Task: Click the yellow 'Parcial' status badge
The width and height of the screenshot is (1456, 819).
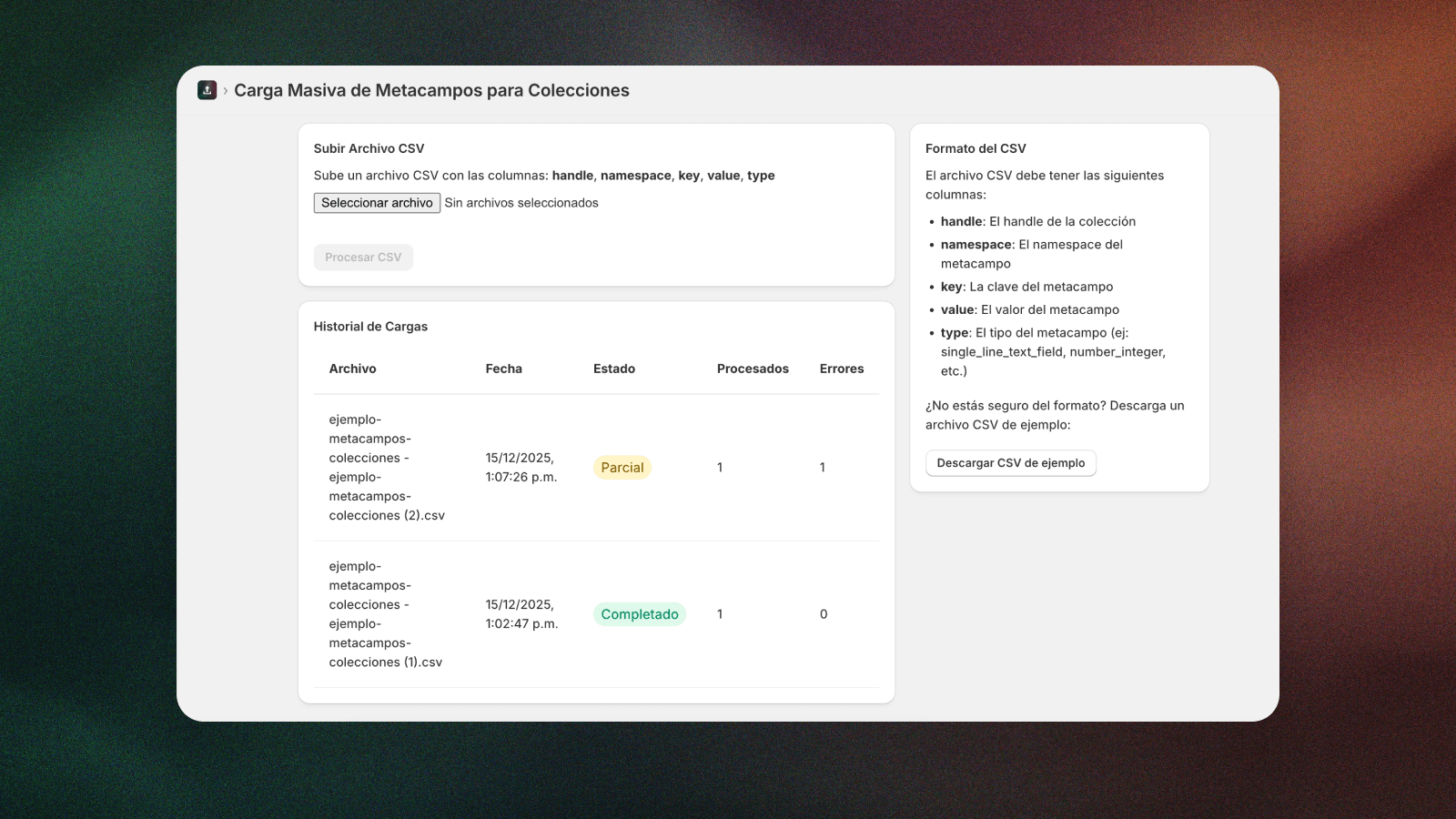Action: pos(622,468)
